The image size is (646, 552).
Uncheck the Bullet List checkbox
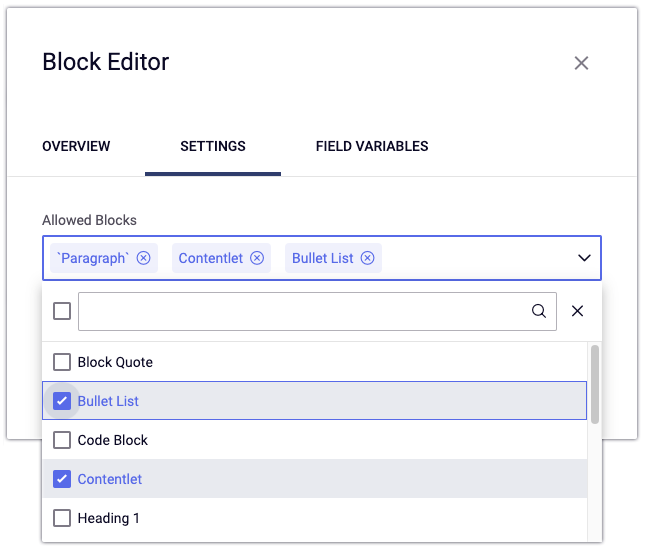[62, 401]
